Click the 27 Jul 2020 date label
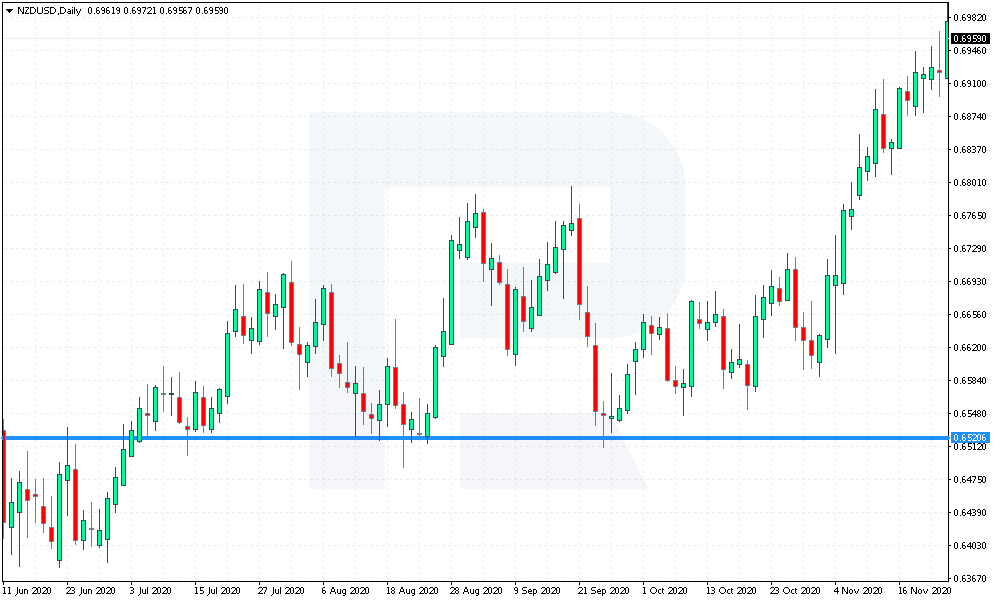This screenshot has width=994, height=602. pyautogui.click(x=281, y=591)
